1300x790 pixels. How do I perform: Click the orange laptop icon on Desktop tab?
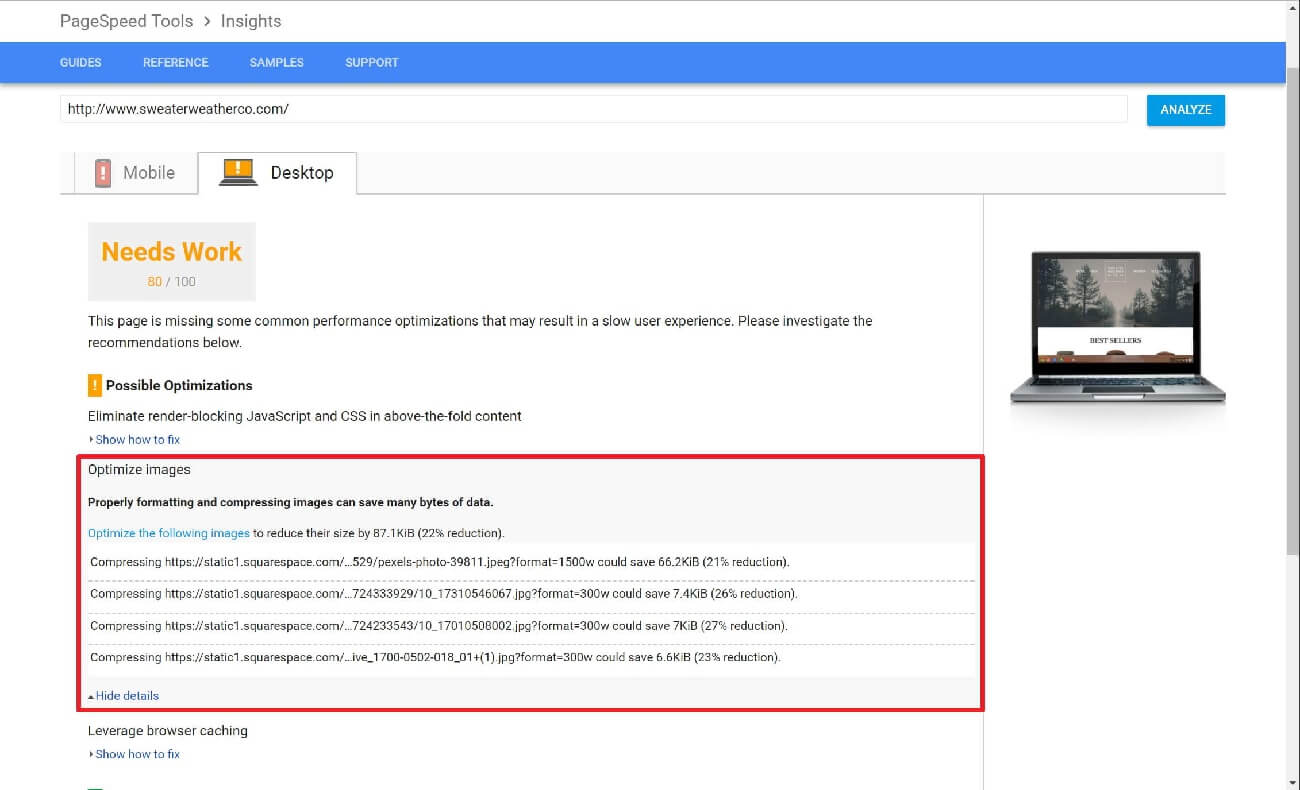[237, 172]
